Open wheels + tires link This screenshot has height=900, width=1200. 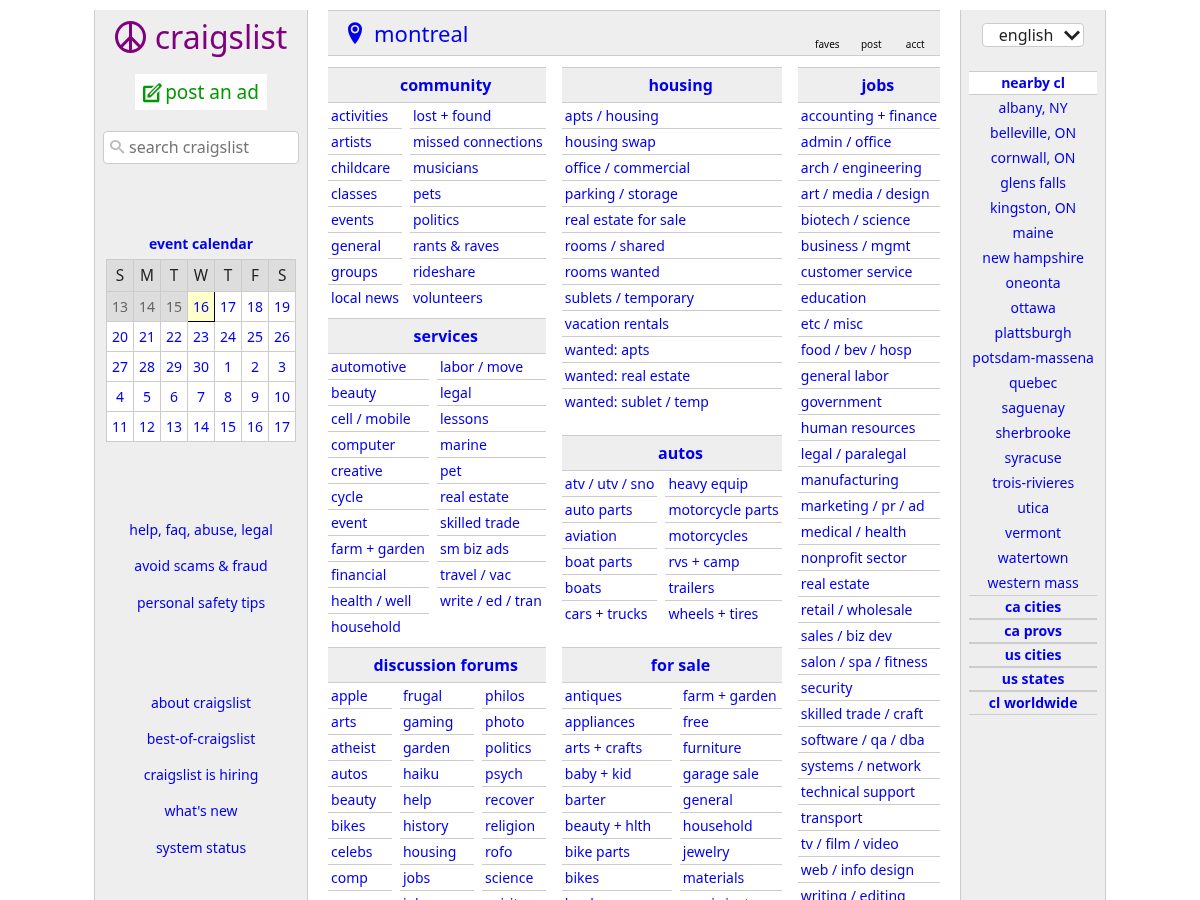[x=713, y=614]
